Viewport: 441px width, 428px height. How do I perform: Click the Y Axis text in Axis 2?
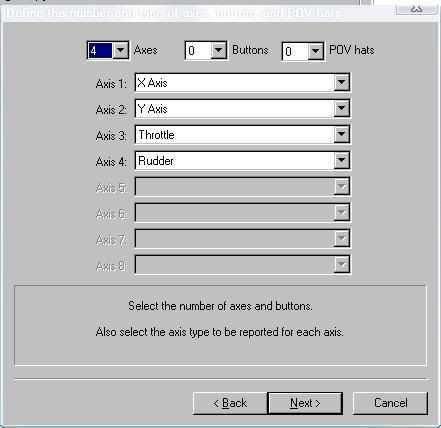coord(152,109)
